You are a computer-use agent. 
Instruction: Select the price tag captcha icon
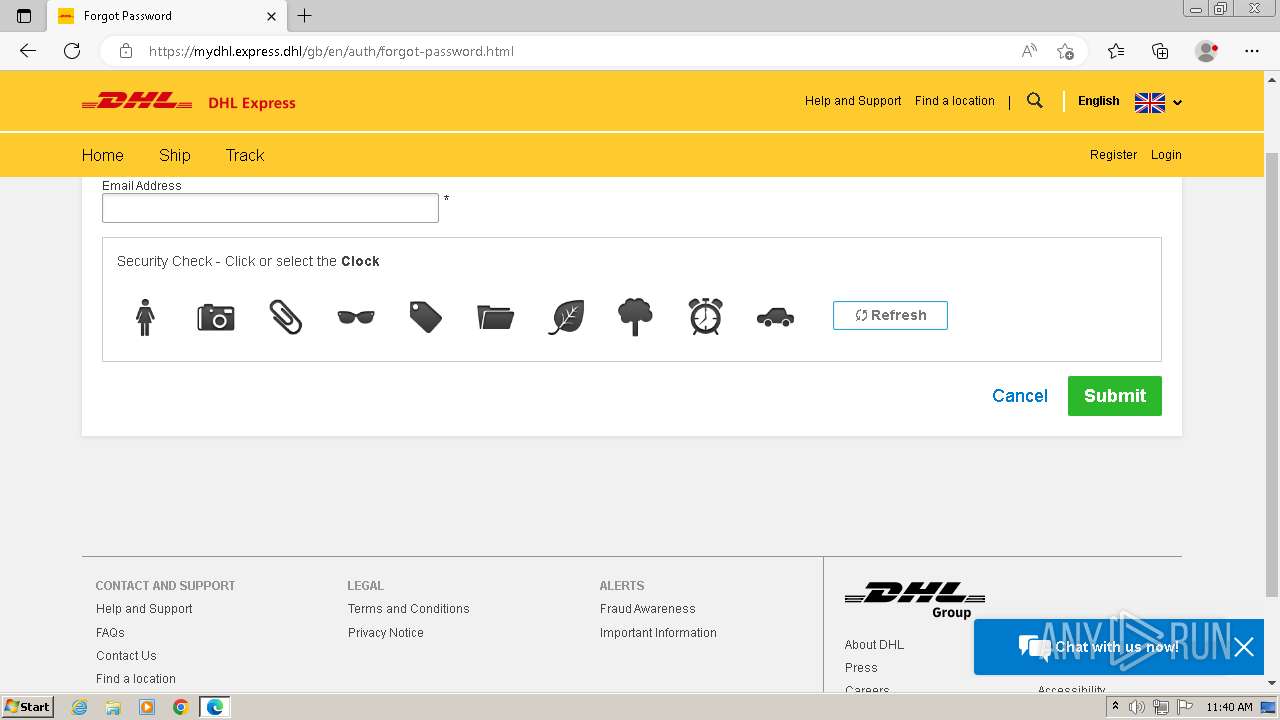pos(426,317)
